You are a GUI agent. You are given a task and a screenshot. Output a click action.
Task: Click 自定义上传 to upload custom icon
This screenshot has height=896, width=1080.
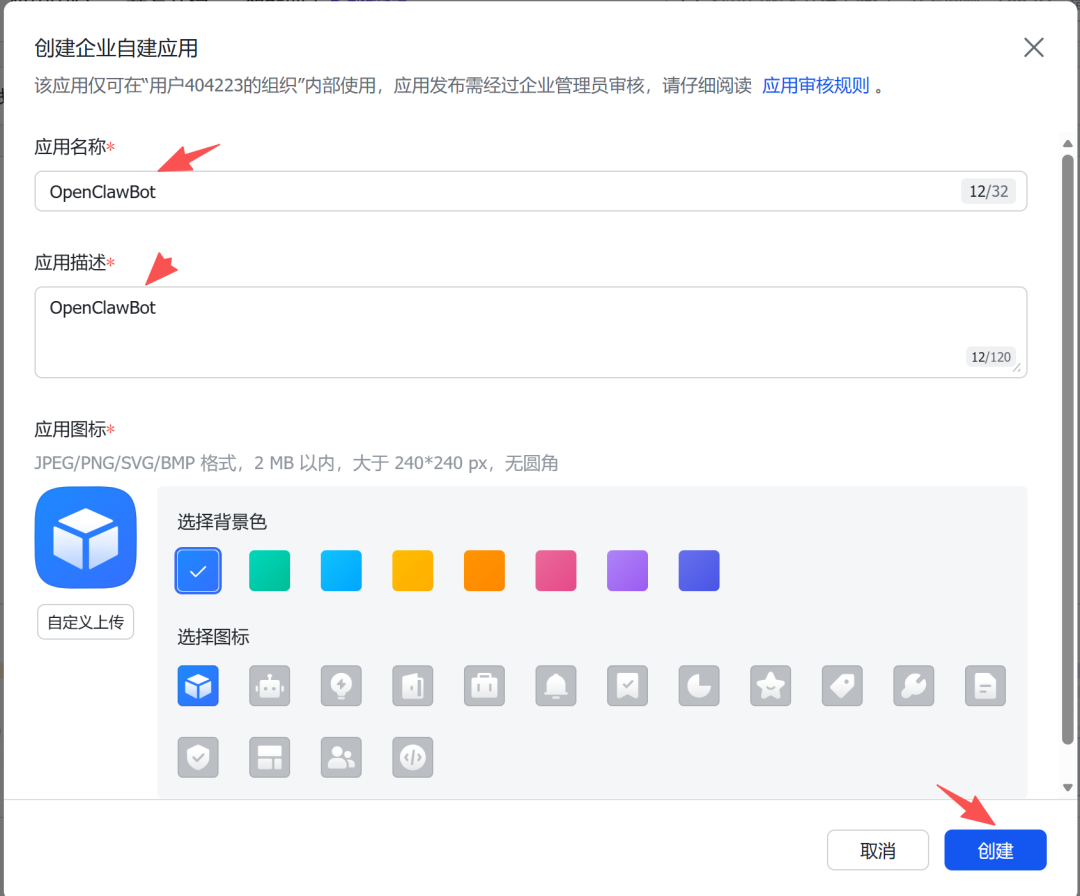pyautogui.click(x=85, y=622)
